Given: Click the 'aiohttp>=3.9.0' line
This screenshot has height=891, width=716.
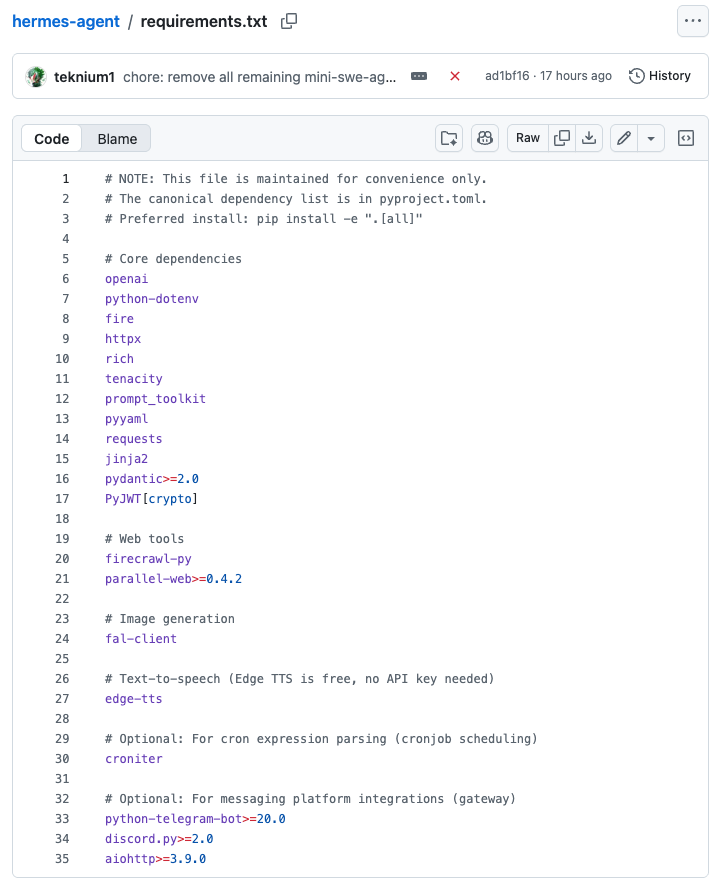Looking at the screenshot, I should coord(155,859).
